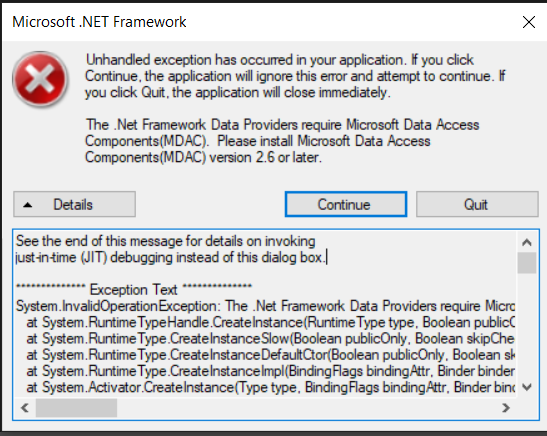
Task: Click the red error icon
Action: [40, 79]
